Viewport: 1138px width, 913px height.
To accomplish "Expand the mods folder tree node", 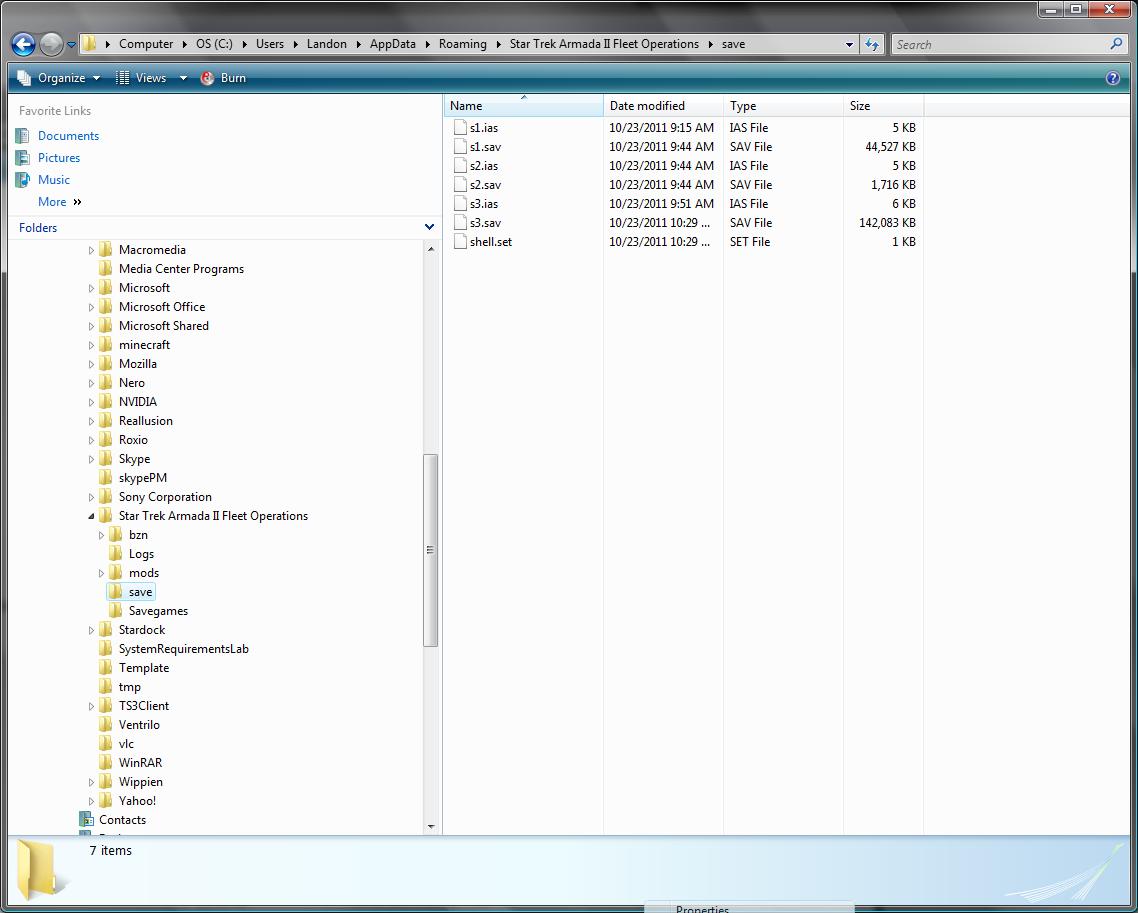I will (x=102, y=574).
